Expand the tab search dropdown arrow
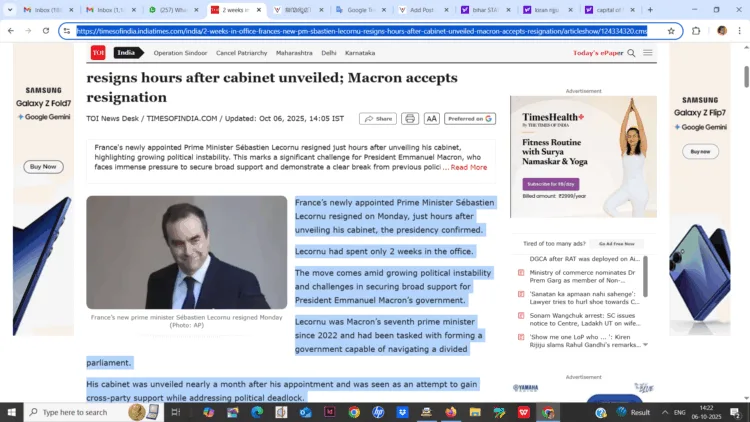Image resolution: width=750 pixels, height=422 pixels. [10, 10]
